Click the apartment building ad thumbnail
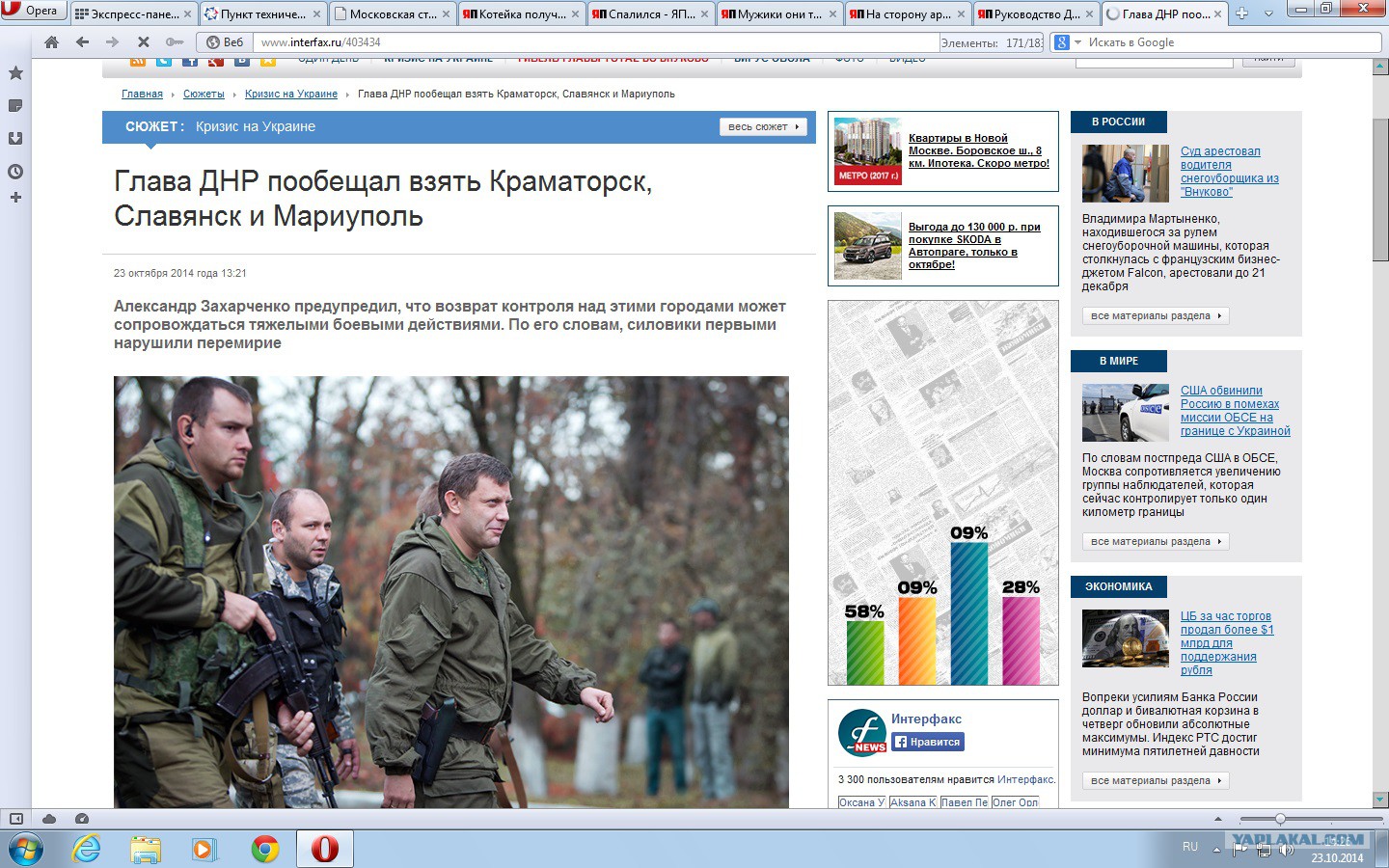1389x868 pixels. point(868,150)
